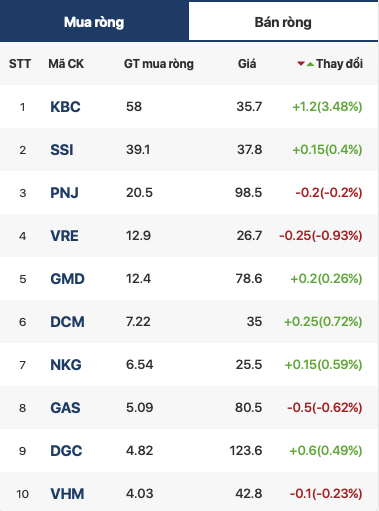Click the Mã CK column header

coord(66,64)
